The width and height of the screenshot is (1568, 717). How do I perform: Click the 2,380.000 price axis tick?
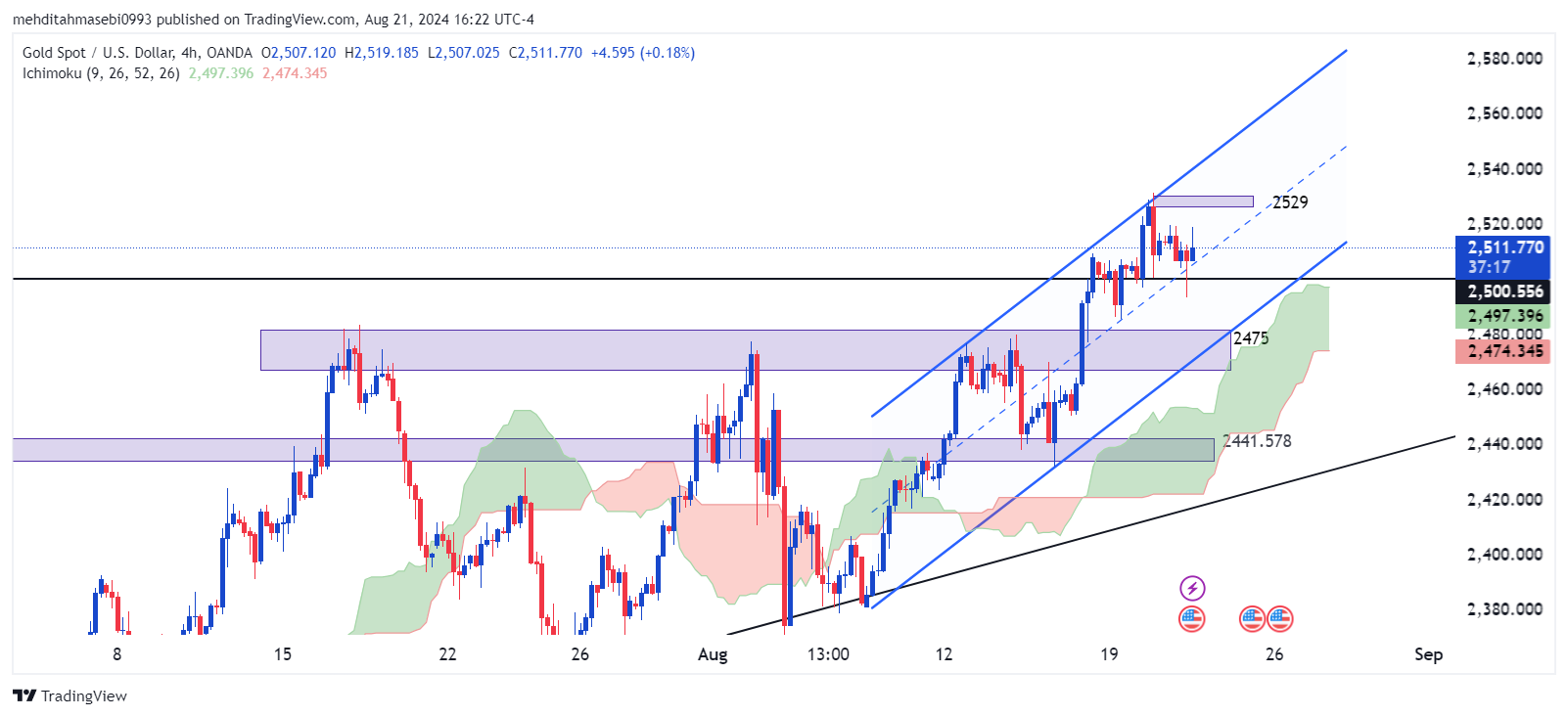pyautogui.click(x=1504, y=609)
